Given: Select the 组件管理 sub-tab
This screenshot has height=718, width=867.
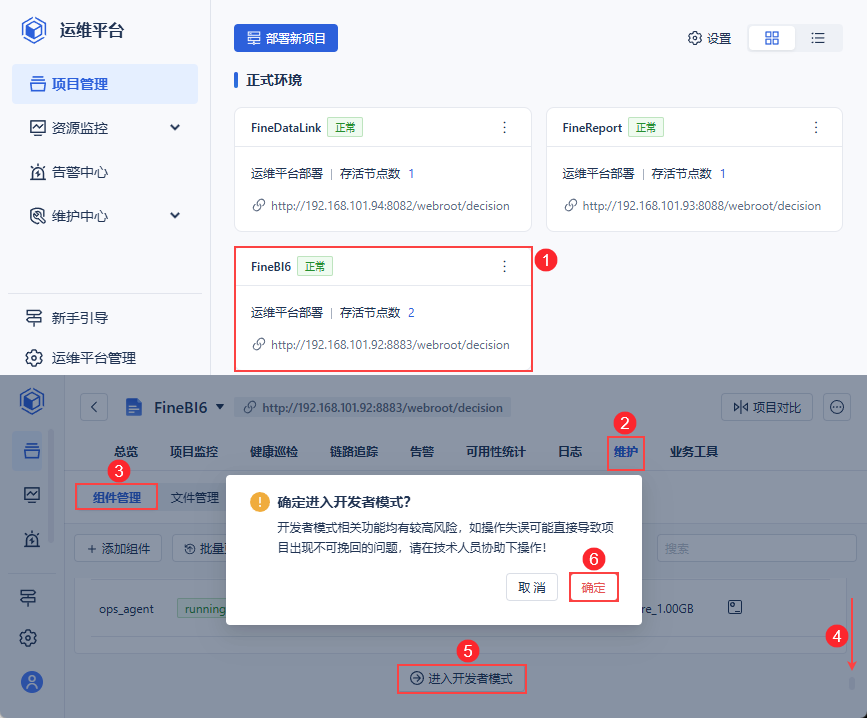Looking at the screenshot, I should click(x=117, y=497).
